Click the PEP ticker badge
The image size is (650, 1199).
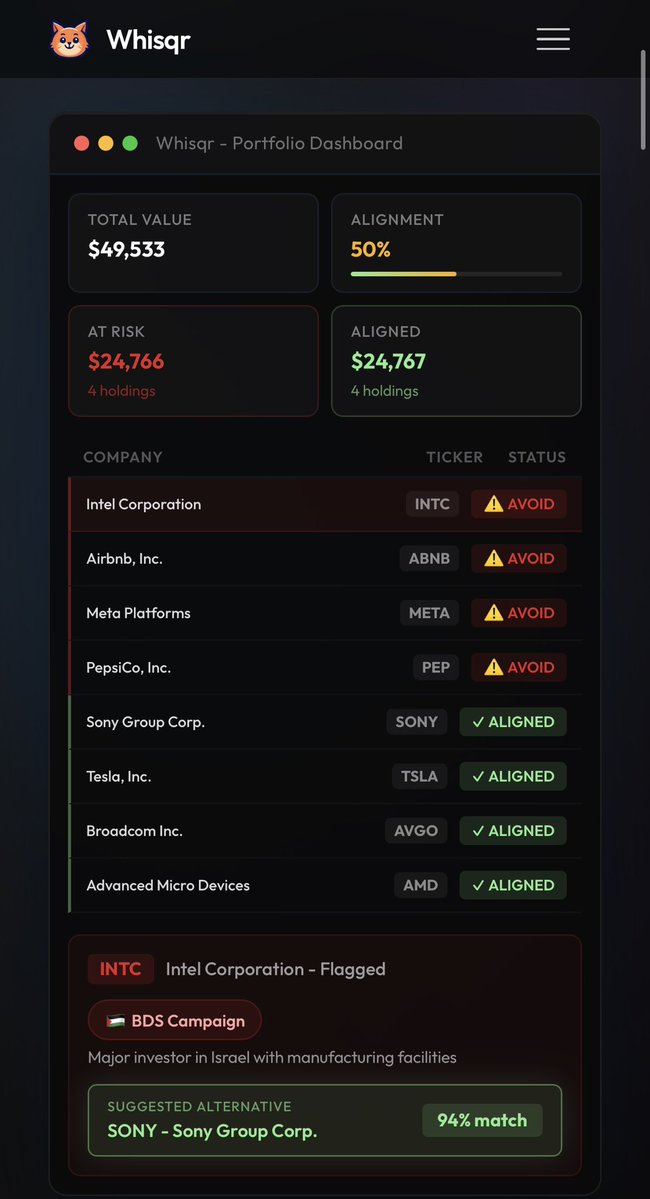pyautogui.click(x=436, y=667)
